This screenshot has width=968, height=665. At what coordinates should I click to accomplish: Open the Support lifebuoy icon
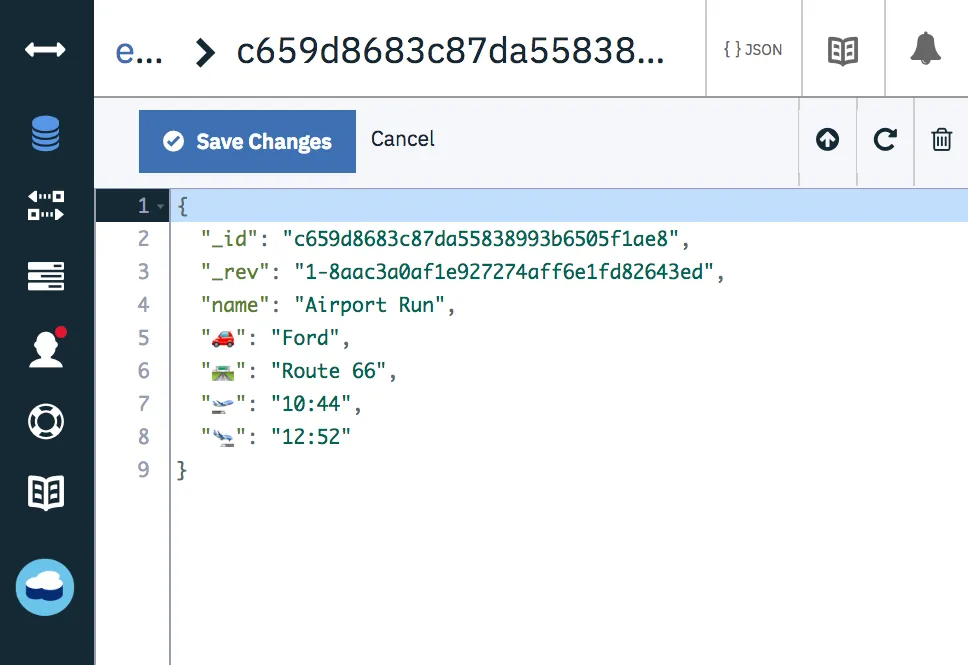[x=46, y=422]
